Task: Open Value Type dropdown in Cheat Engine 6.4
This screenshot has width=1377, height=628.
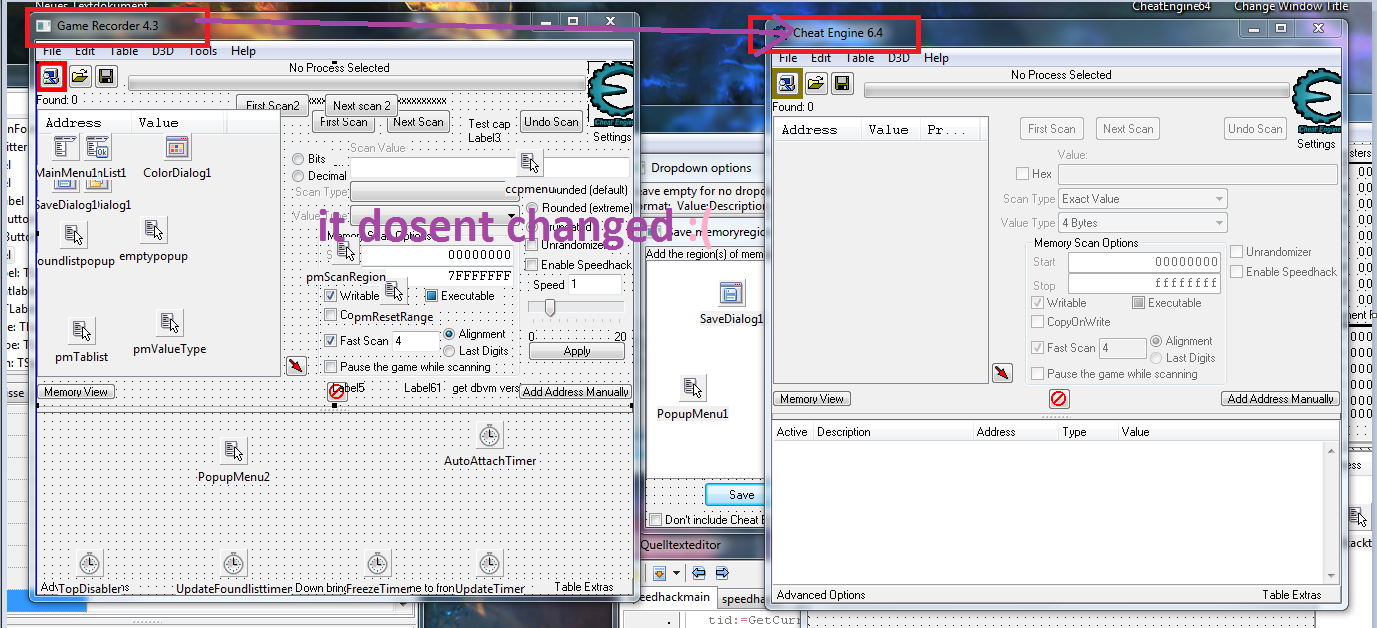Action: pyautogui.click(x=1143, y=223)
